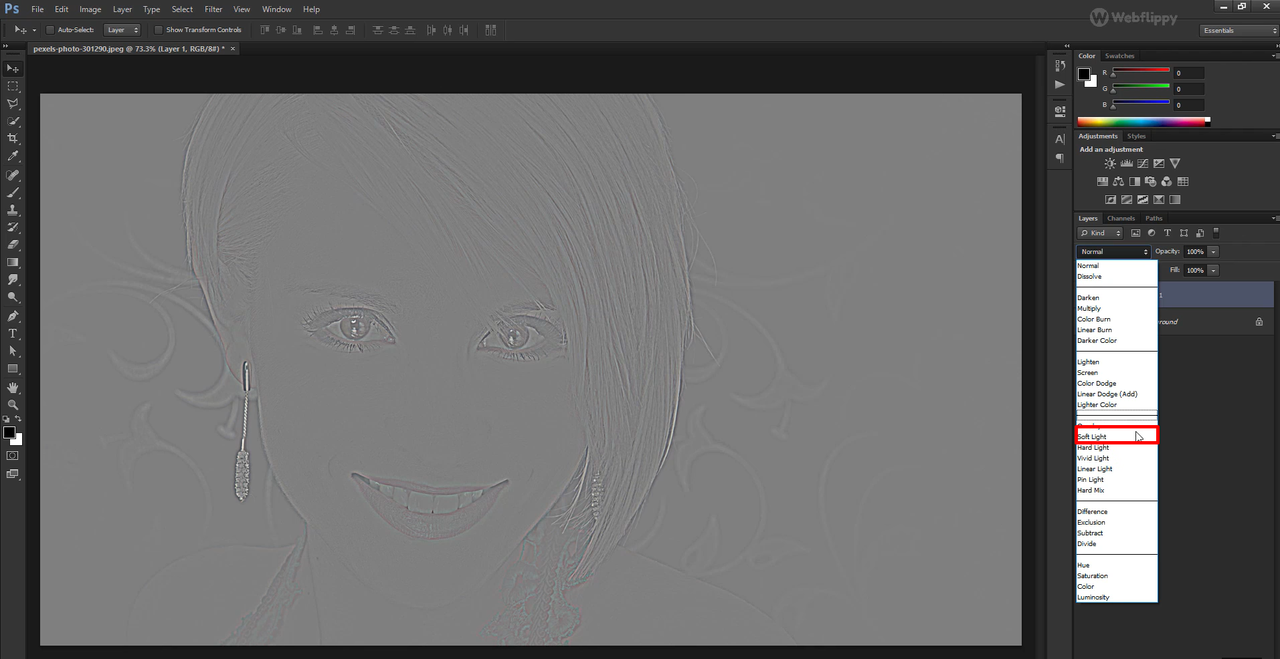The width and height of the screenshot is (1280, 659).
Task: Select the Gradient tool
Action: [x=13, y=262]
